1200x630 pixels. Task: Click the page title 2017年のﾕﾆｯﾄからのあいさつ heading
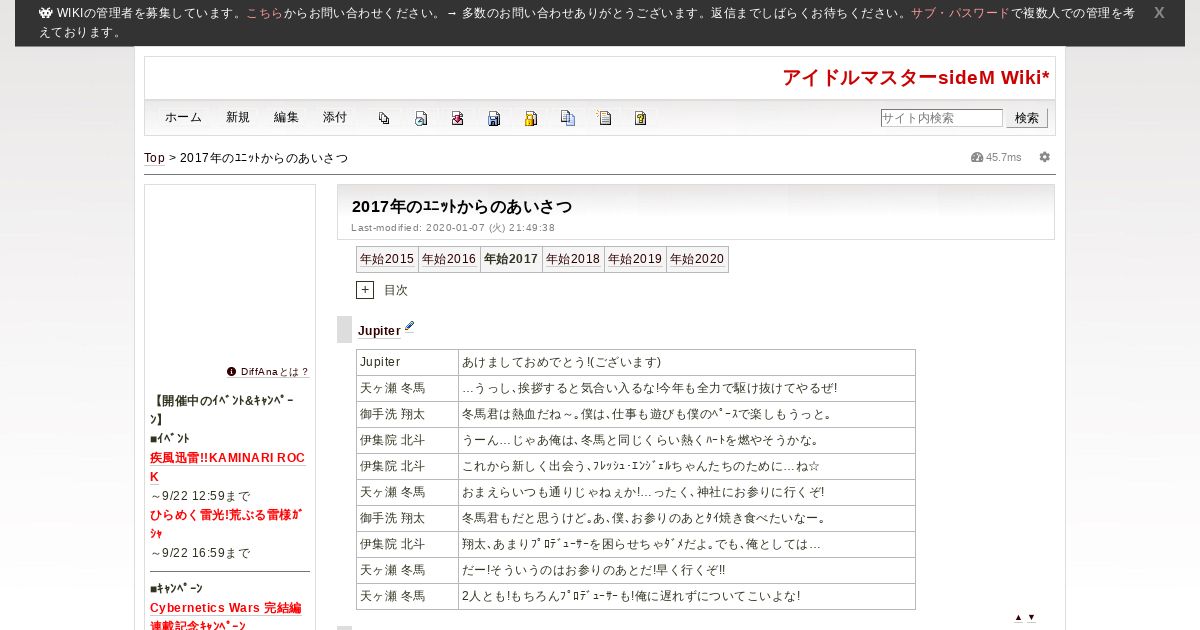click(x=462, y=207)
